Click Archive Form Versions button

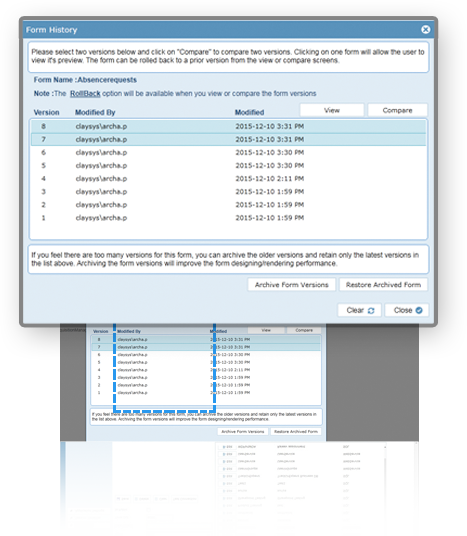click(x=292, y=285)
